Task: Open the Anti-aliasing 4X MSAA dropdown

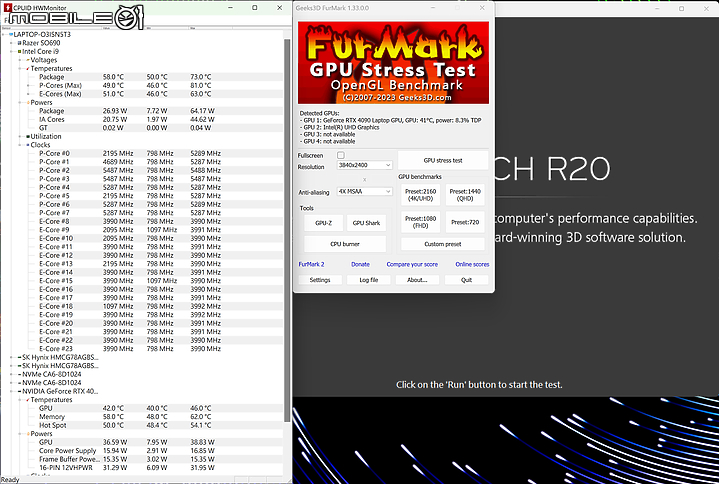Action: (365, 192)
